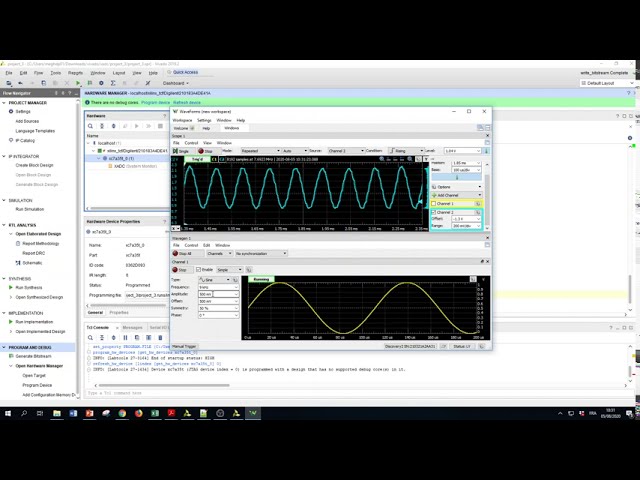Open the Wavegen Channels dropdown
This screenshot has width=640, height=480.
pos(219,253)
